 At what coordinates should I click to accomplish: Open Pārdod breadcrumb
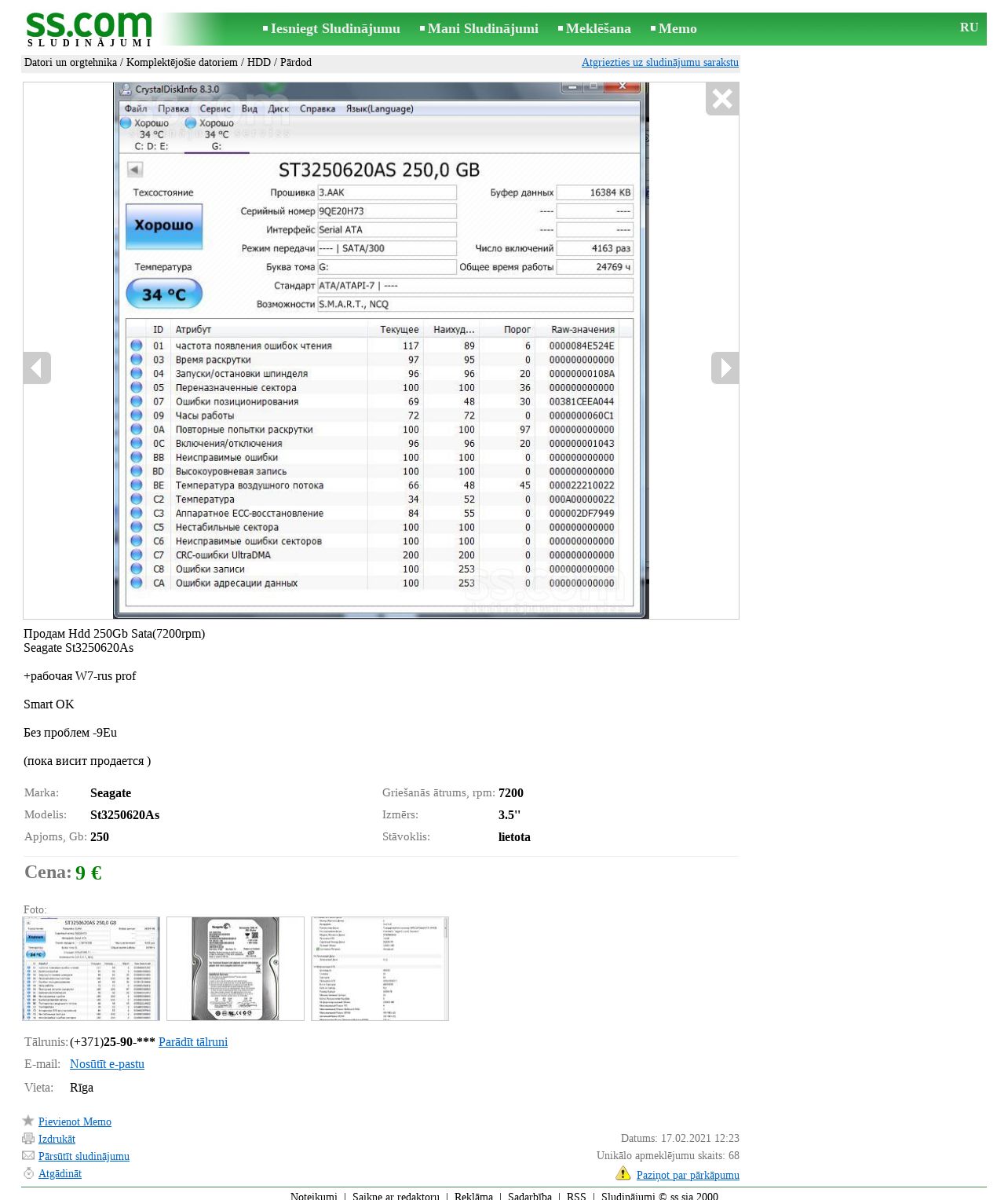click(296, 62)
